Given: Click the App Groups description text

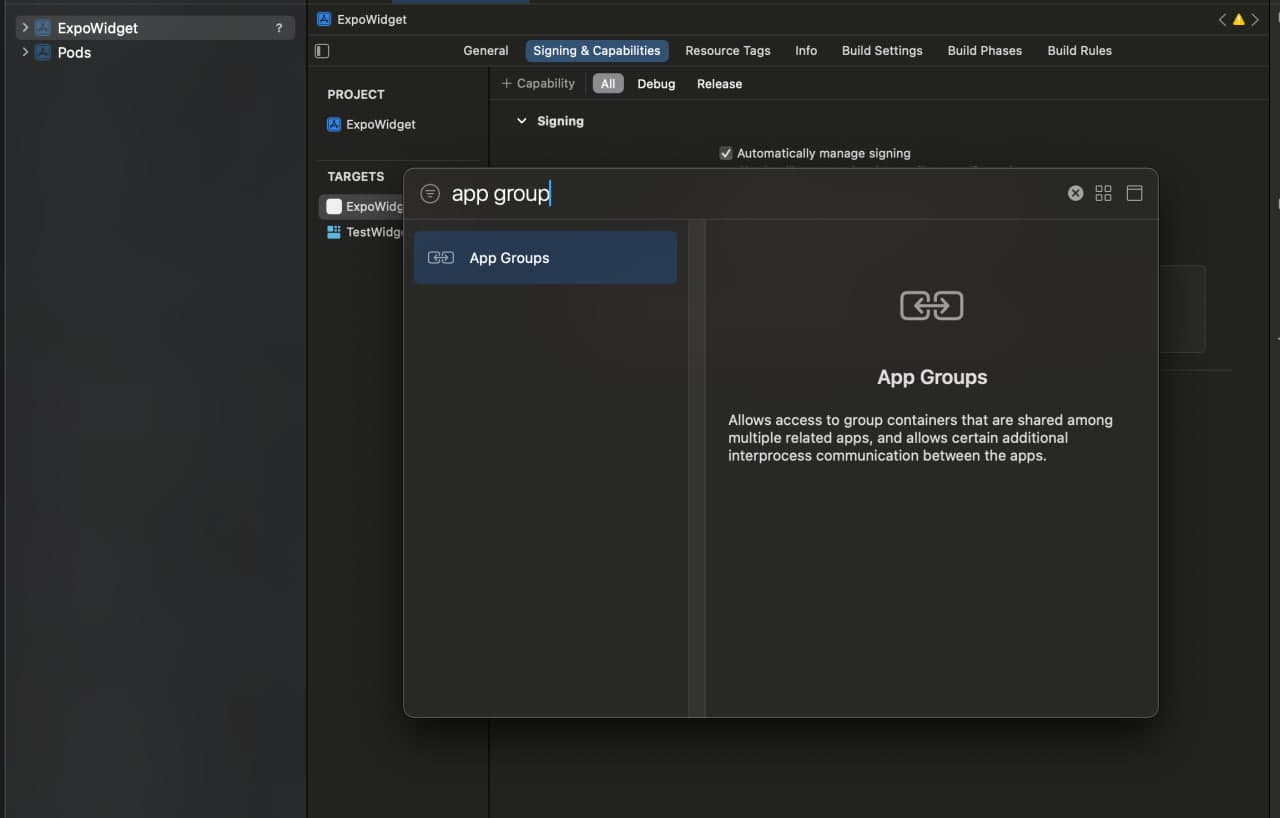Looking at the screenshot, I should [921, 438].
